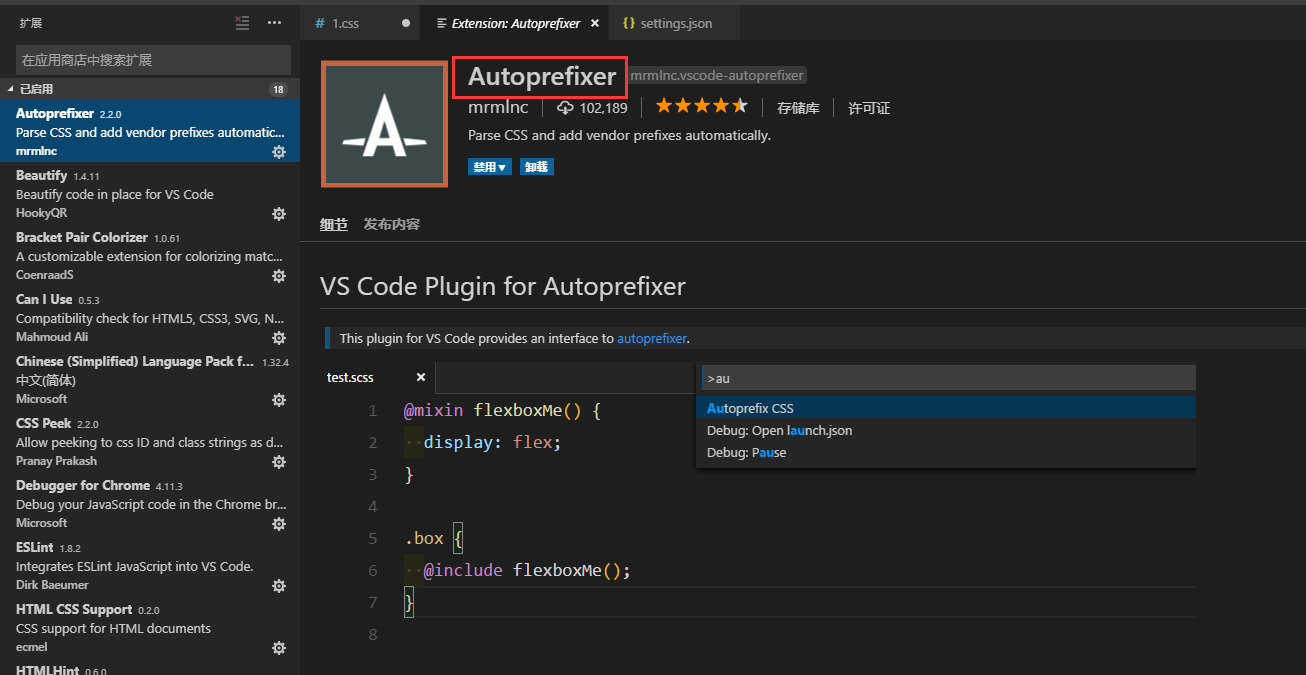
Task: Open gear menu for Chinese Language Pack
Action: tap(279, 400)
